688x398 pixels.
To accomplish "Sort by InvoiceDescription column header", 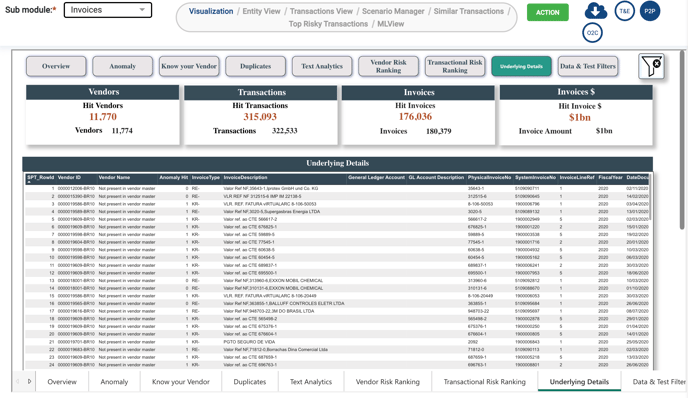I will point(245,178).
